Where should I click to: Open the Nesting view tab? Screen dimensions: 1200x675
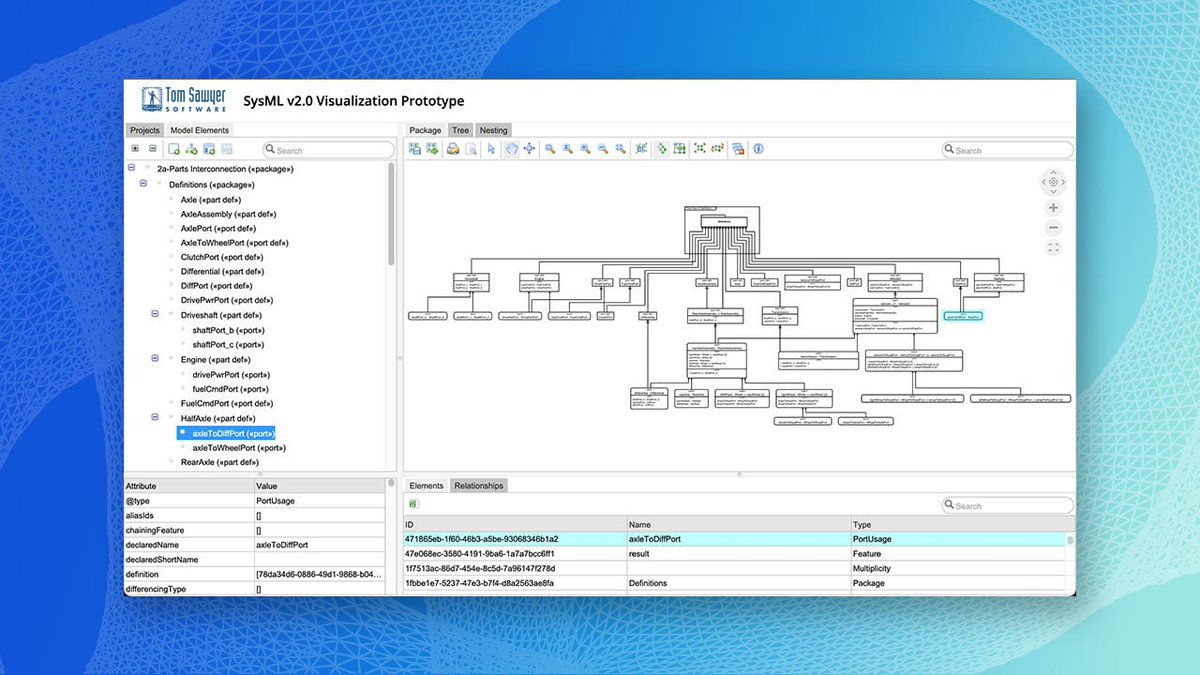click(x=493, y=130)
